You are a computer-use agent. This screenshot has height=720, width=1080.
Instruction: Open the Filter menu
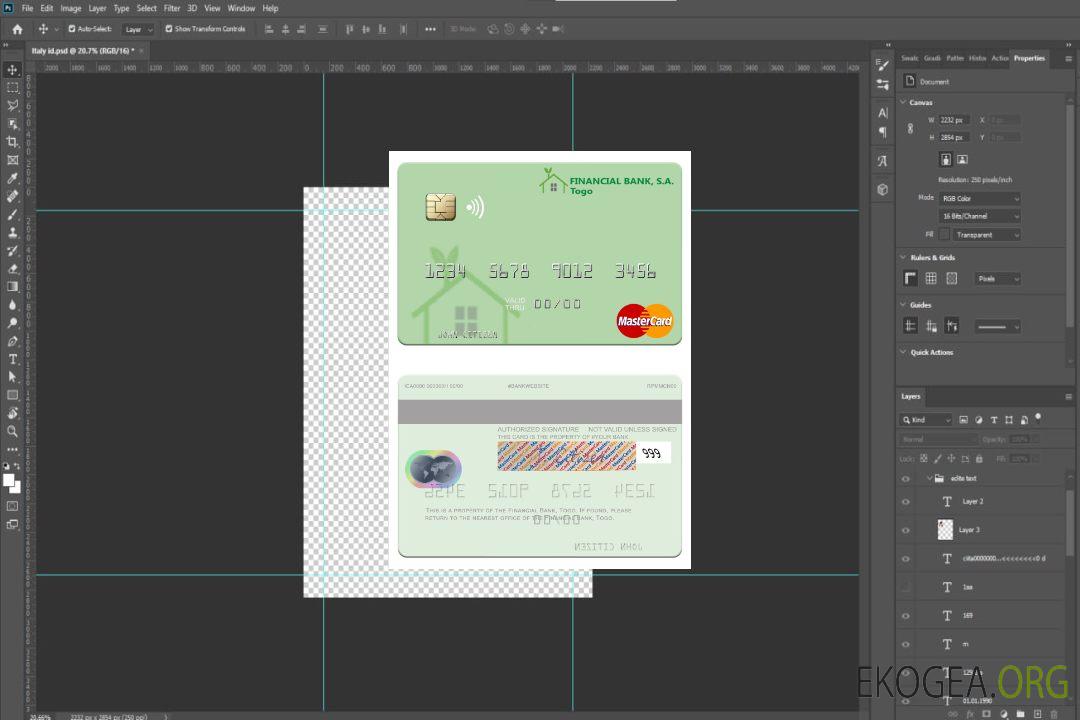click(172, 8)
